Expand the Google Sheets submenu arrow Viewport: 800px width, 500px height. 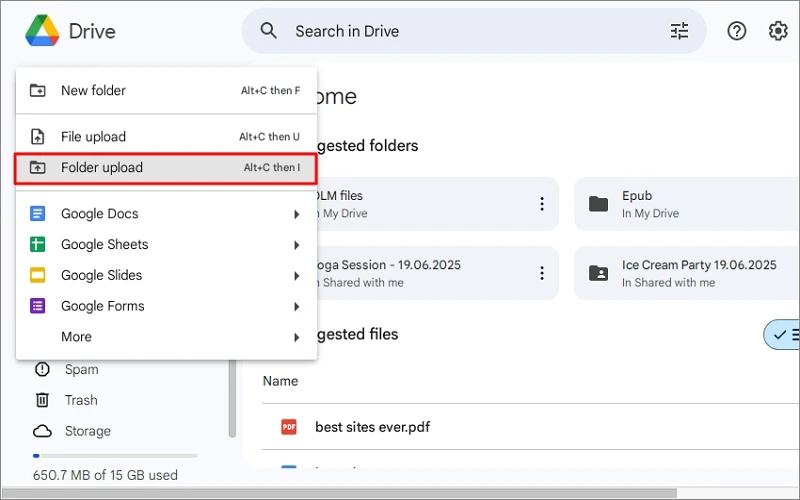pos(296,245)
